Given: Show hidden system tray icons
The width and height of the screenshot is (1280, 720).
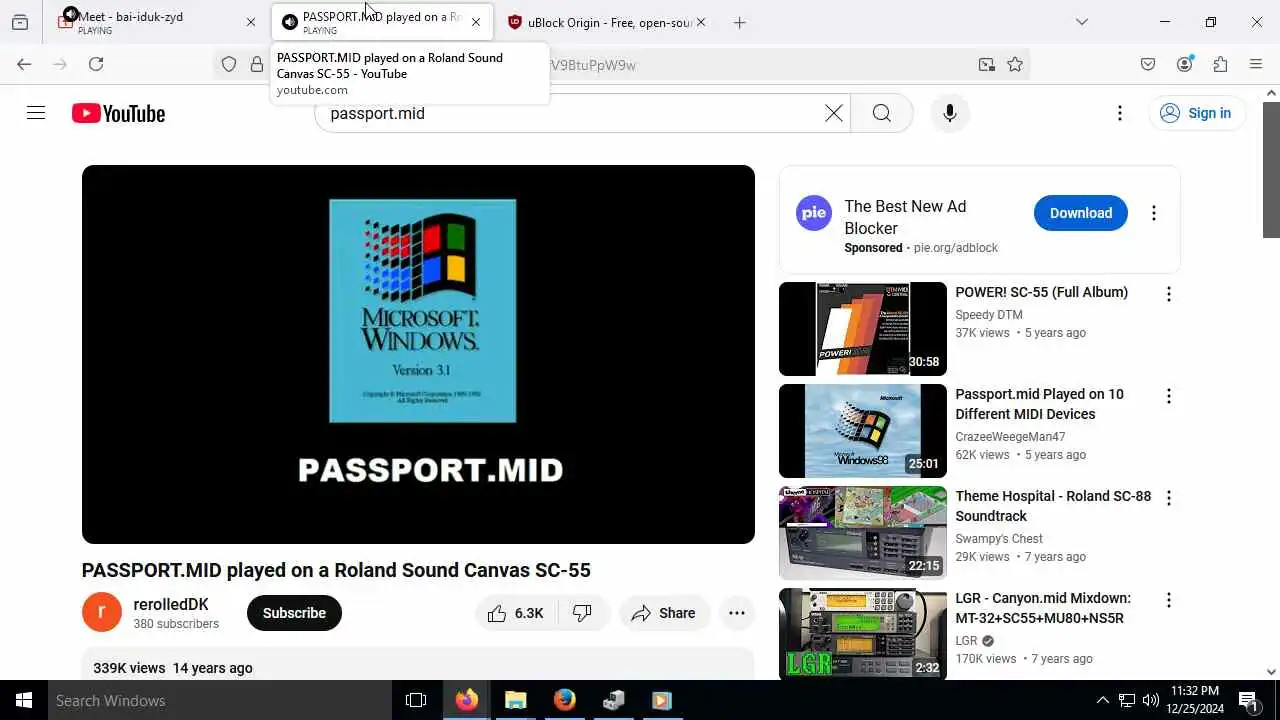Looking at the screenshot, I should [x=1103, y=700].
